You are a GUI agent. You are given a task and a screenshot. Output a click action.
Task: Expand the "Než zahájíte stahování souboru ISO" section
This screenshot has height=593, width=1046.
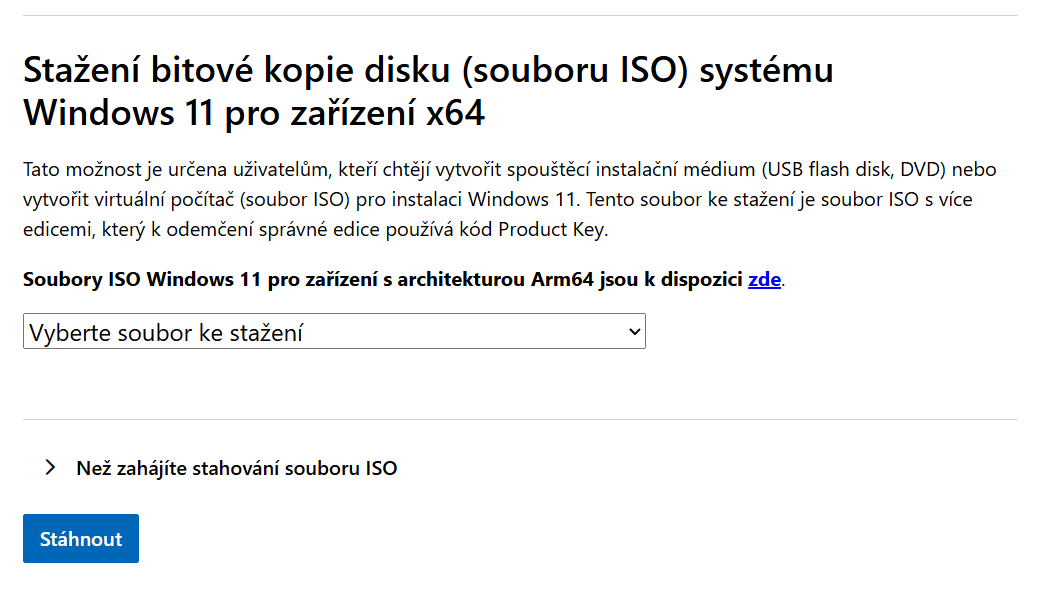pos(236,468)
